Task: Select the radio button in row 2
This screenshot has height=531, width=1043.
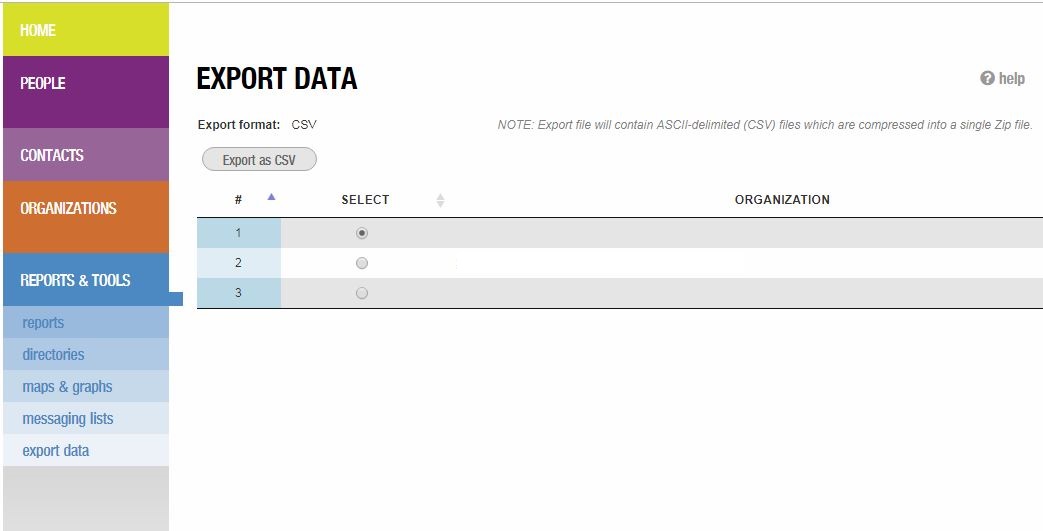Action: (362, 263)
